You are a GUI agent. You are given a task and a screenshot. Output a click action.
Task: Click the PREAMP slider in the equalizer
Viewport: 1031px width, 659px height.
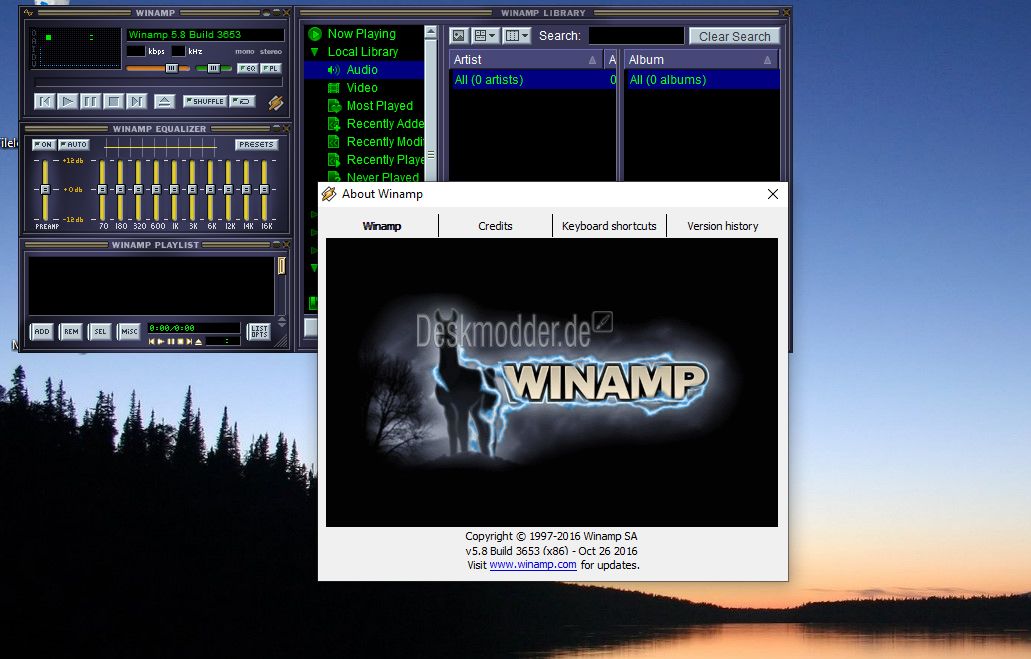45,189
